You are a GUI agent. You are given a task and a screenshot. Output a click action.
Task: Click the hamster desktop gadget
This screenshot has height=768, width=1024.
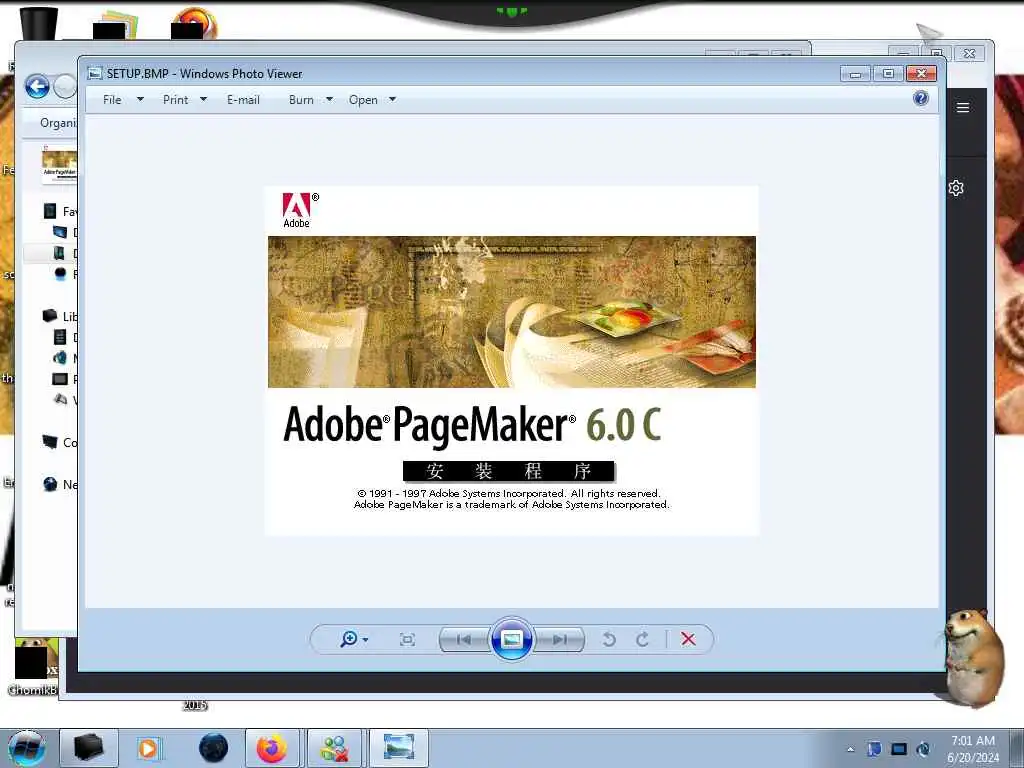click(x=972, y=658)
